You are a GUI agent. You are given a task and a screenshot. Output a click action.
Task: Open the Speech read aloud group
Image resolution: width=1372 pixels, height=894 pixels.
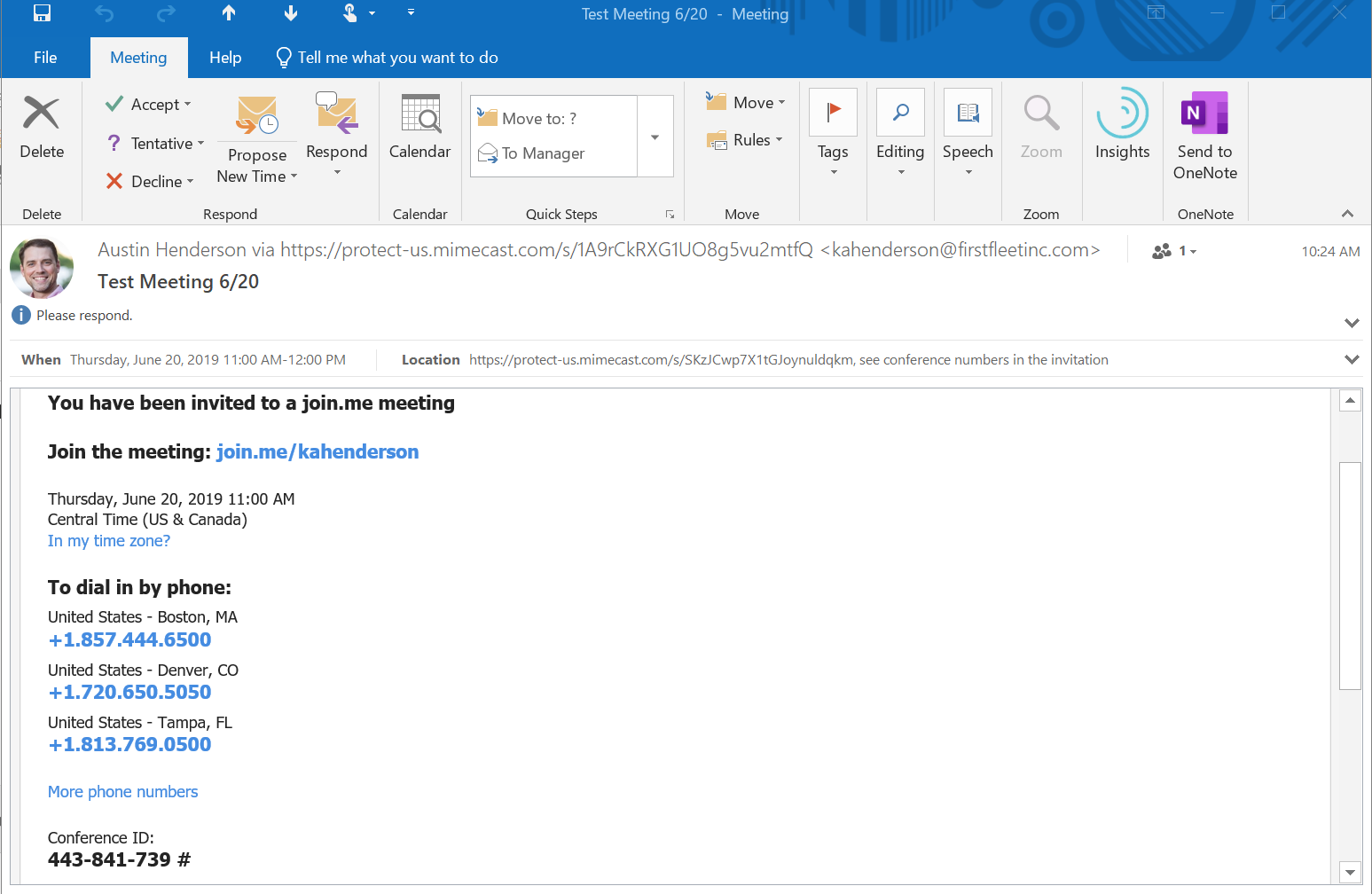pyautogui.click(x=968, y=131)
